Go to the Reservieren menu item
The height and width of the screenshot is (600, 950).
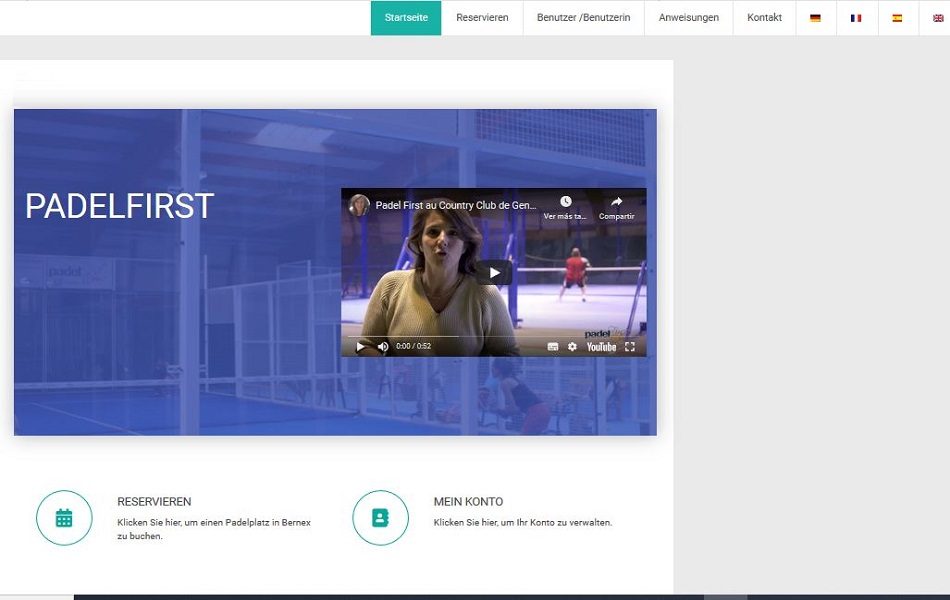(x=482, y=18)
